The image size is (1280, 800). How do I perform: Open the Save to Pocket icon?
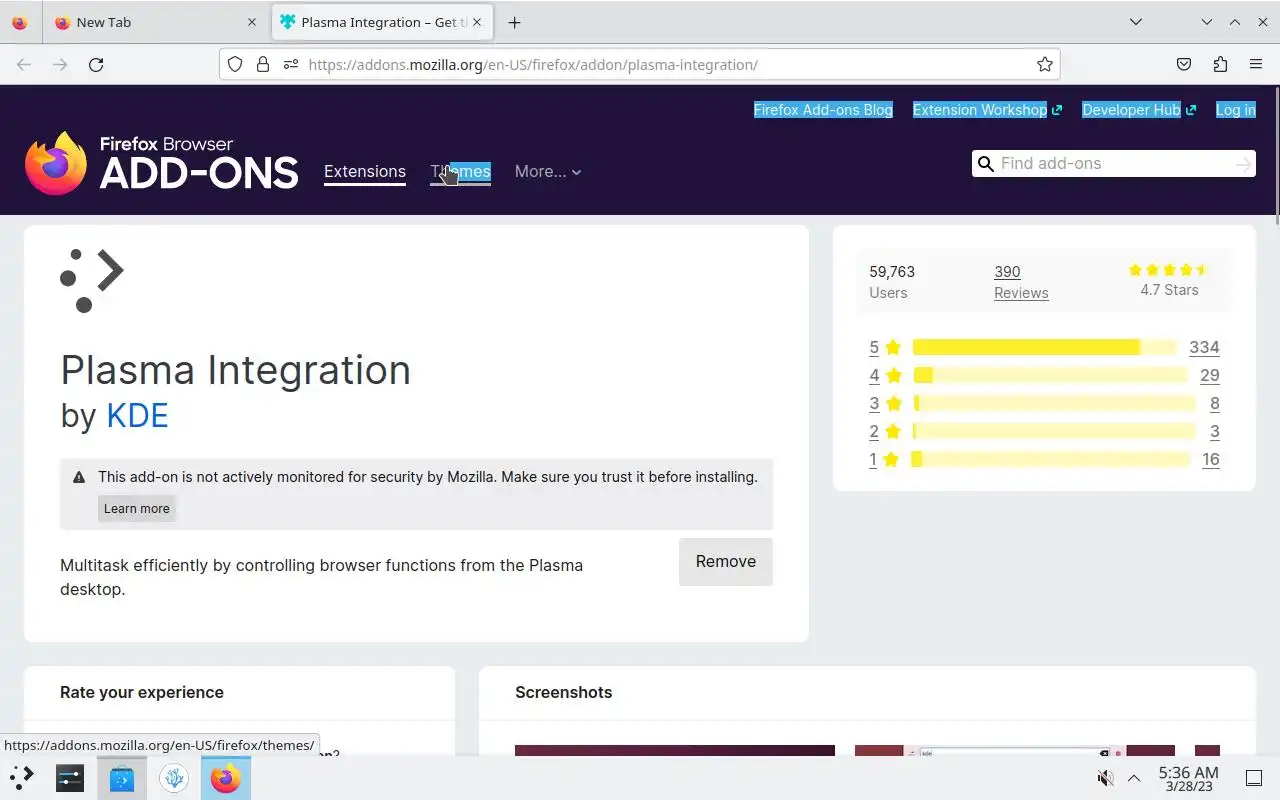(1184, 64)
